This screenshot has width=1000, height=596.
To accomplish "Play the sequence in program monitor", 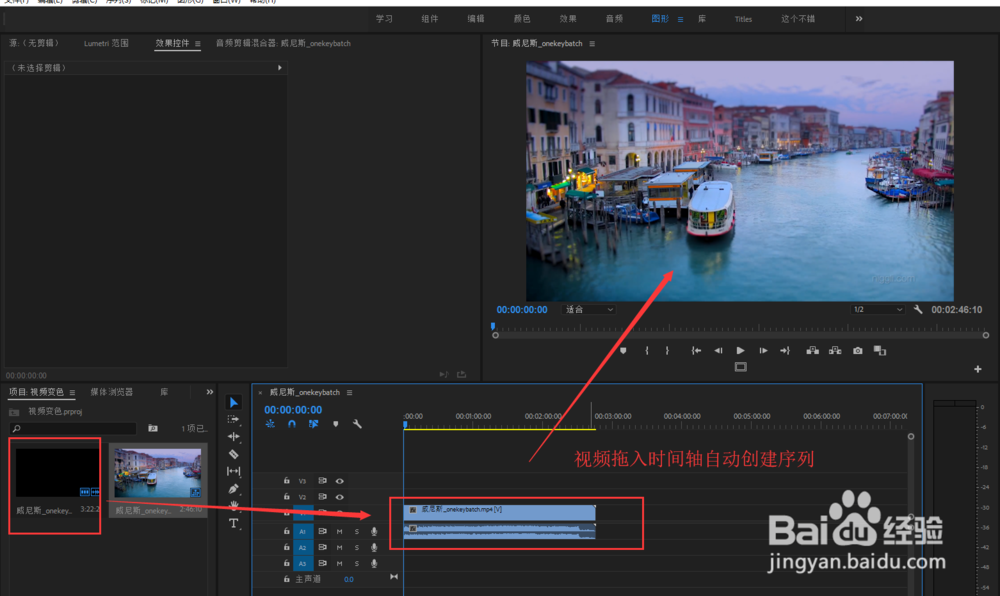I will [x=740, y=351].
